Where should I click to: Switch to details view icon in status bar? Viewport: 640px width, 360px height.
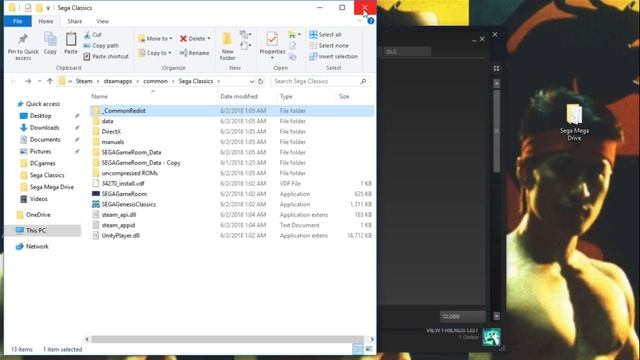(358, 349)
